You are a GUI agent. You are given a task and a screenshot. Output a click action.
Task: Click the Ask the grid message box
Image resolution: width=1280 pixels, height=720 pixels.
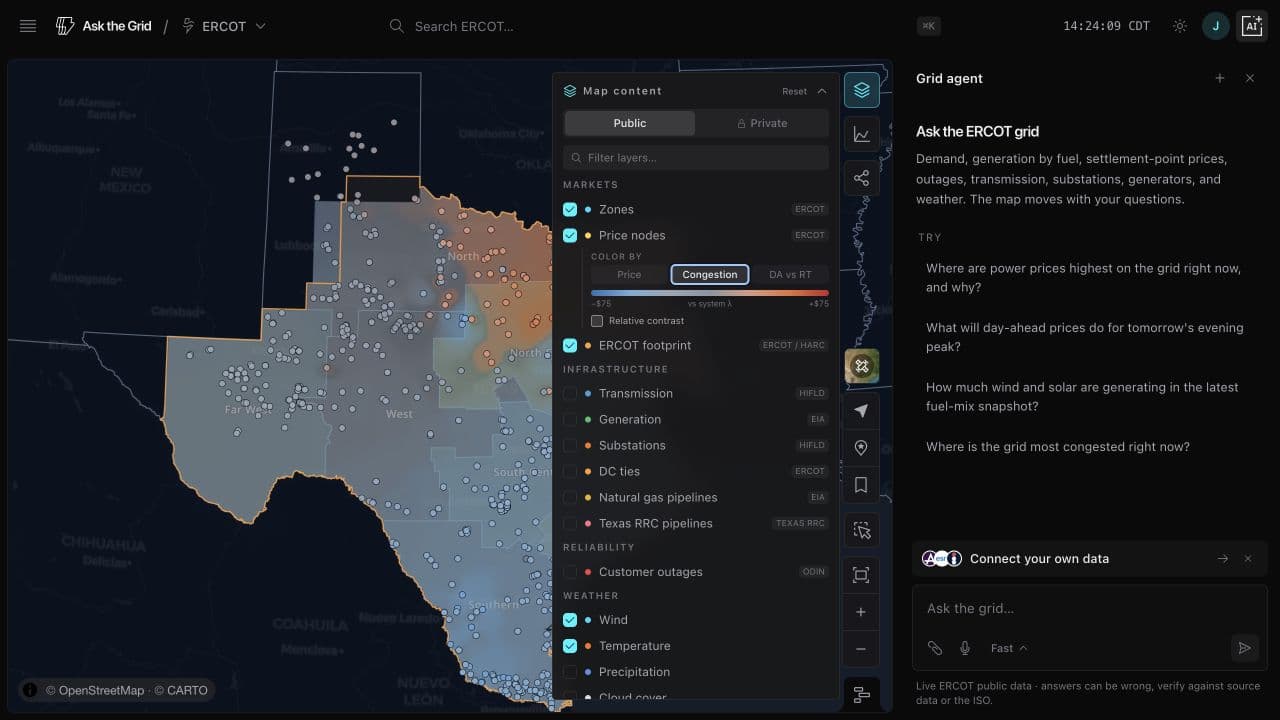1089,608
